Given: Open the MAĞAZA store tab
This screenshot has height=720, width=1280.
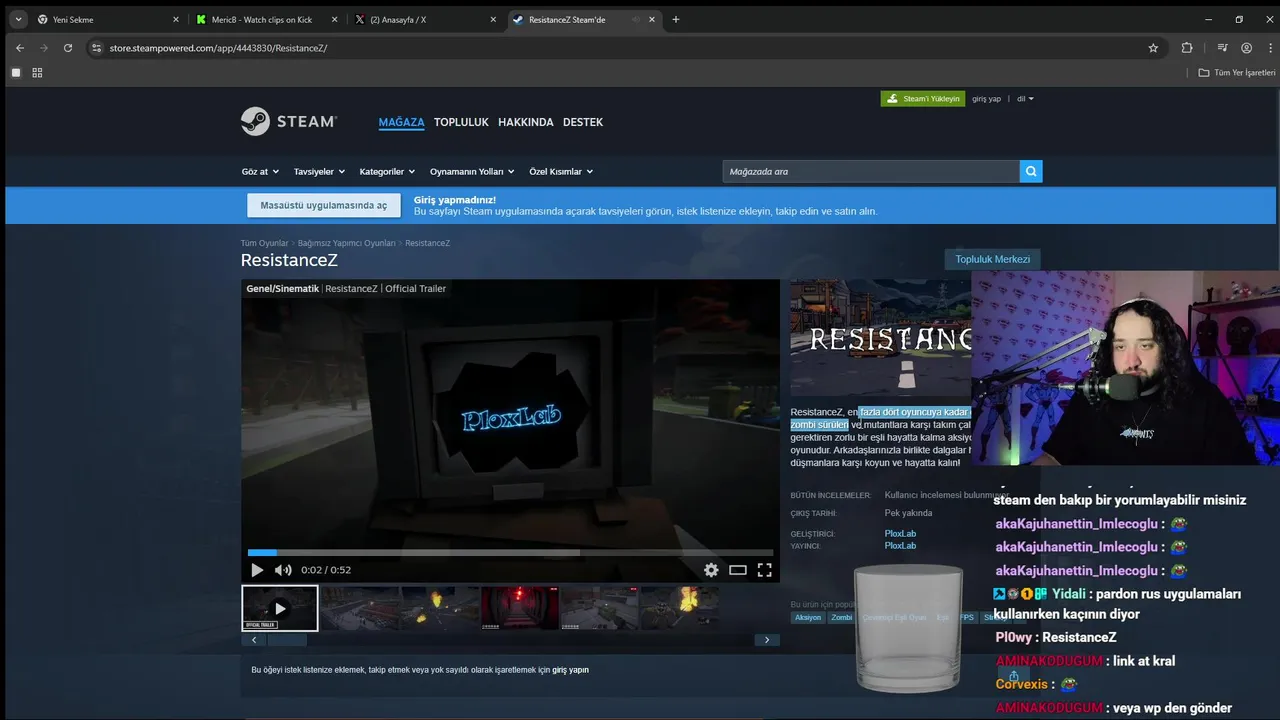Looking at the screenshot, I should click(x=401, y=122).
